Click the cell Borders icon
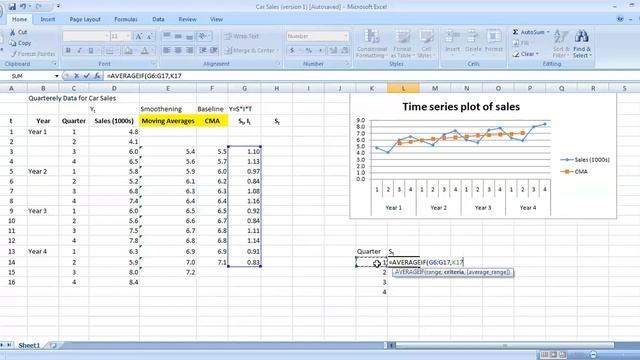The width and height of the screenshot is (640, 360). pyautogui.click(x=109, y=51)
